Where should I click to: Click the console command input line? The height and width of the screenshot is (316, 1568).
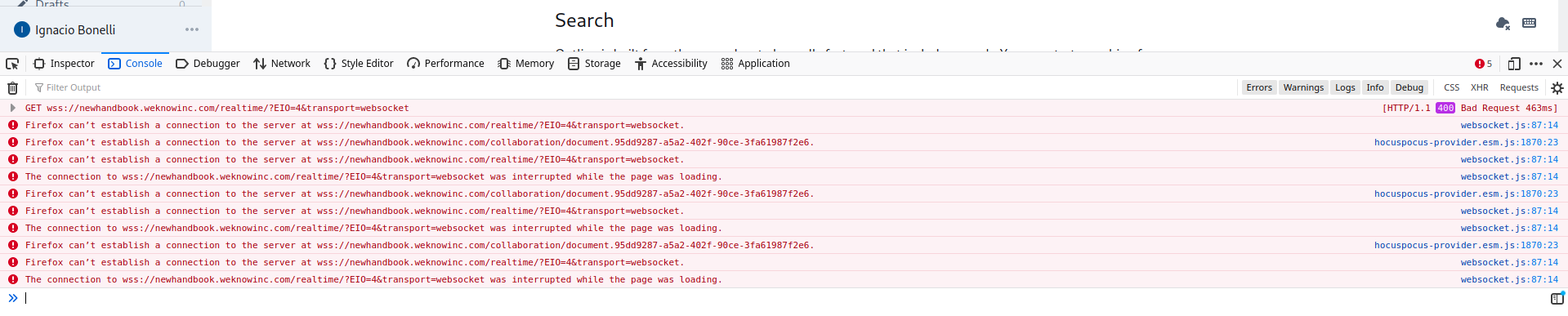(784, 298)
